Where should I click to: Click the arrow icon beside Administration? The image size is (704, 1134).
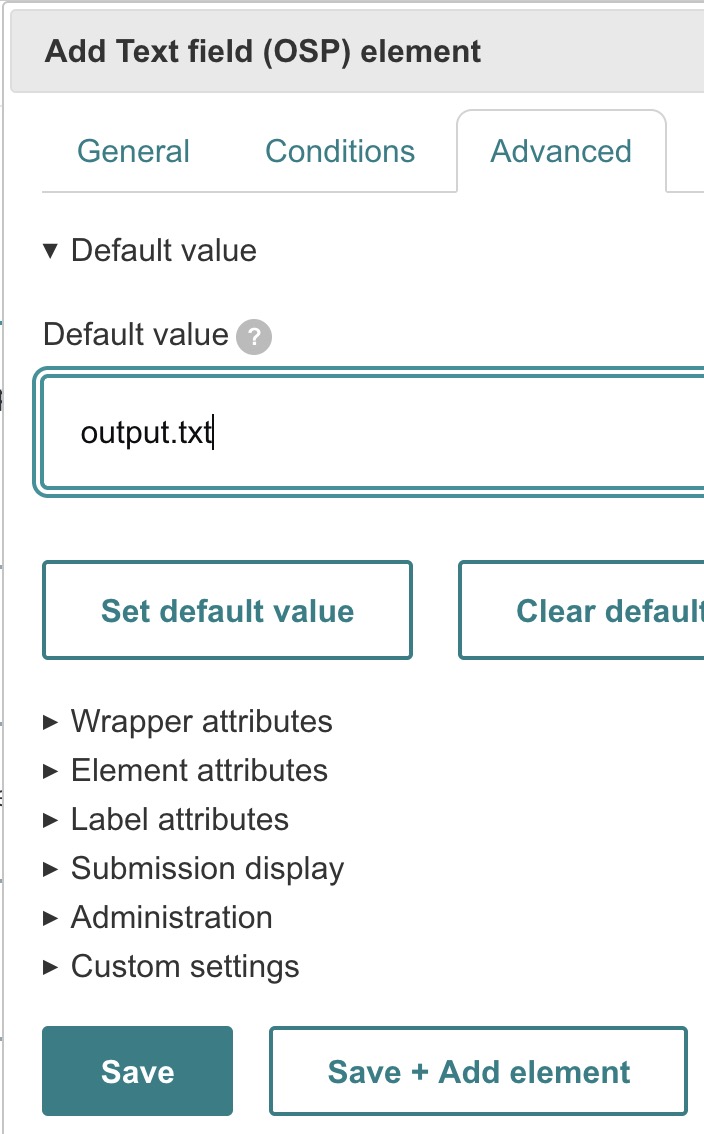[x=51, y=918]
